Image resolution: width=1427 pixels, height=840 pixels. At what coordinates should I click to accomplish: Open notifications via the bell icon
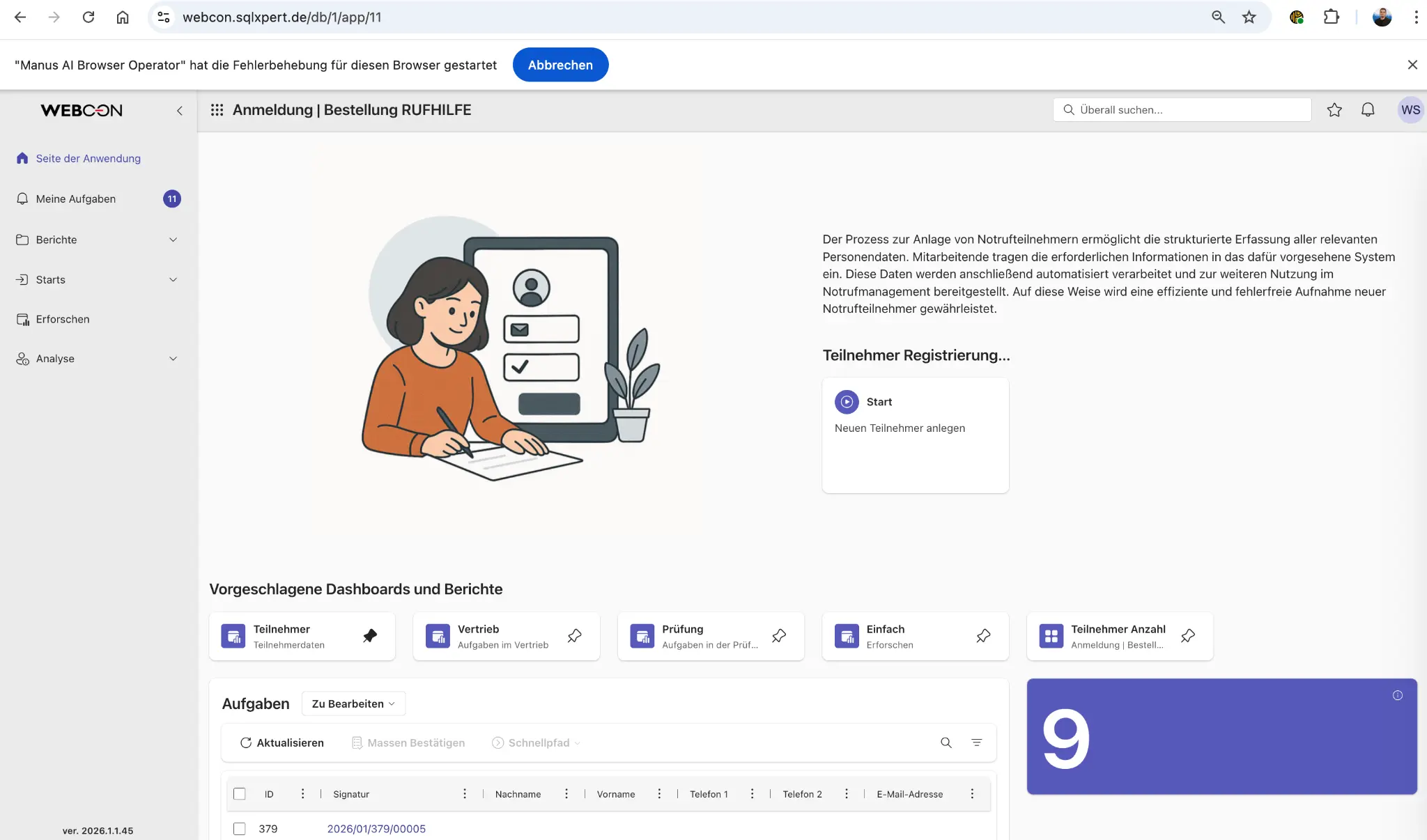coord(1367,109)
